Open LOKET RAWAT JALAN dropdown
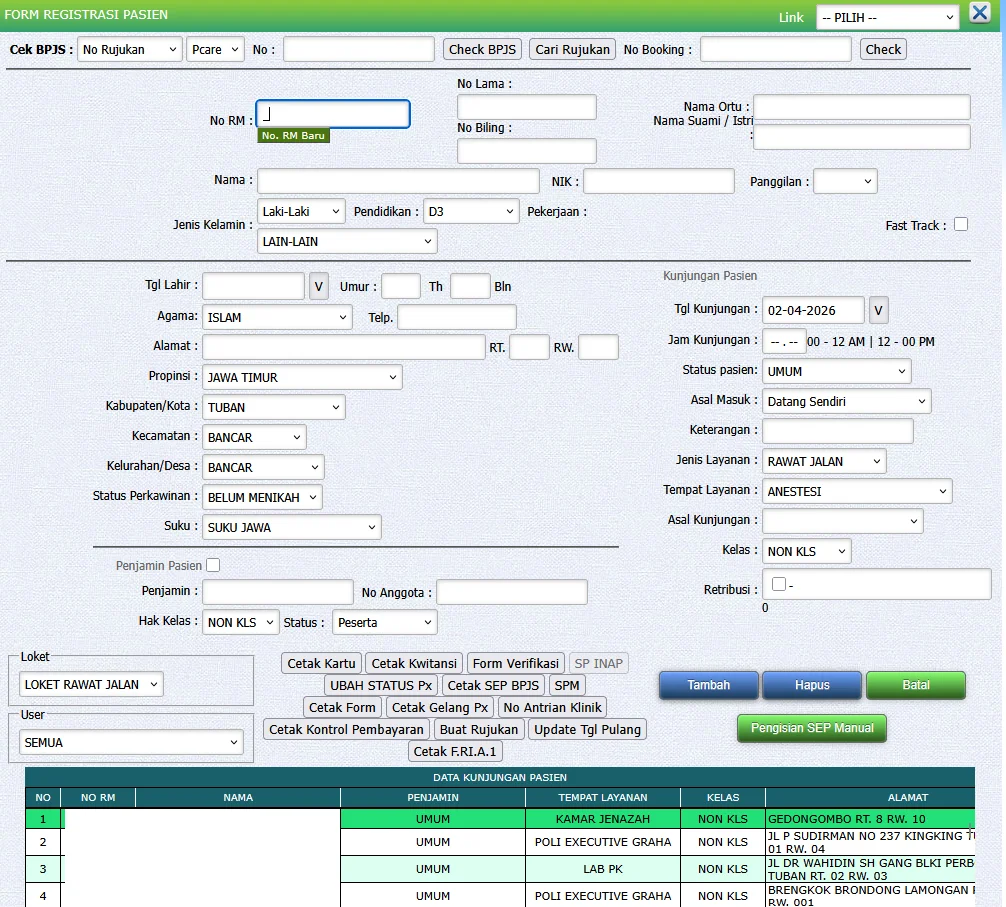This screenshot has width=1006, height=907. (x=91, y=684)
